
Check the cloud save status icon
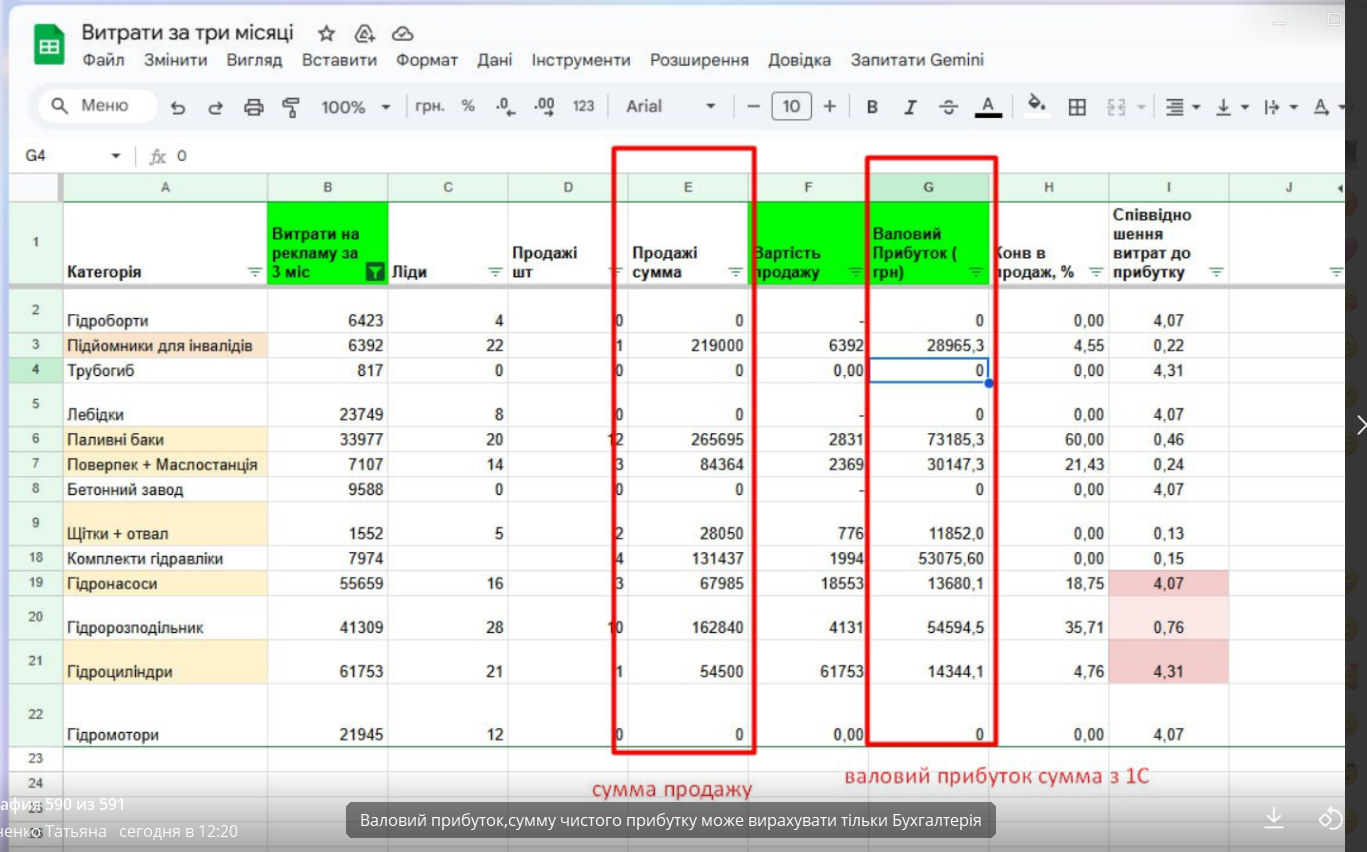402,33
